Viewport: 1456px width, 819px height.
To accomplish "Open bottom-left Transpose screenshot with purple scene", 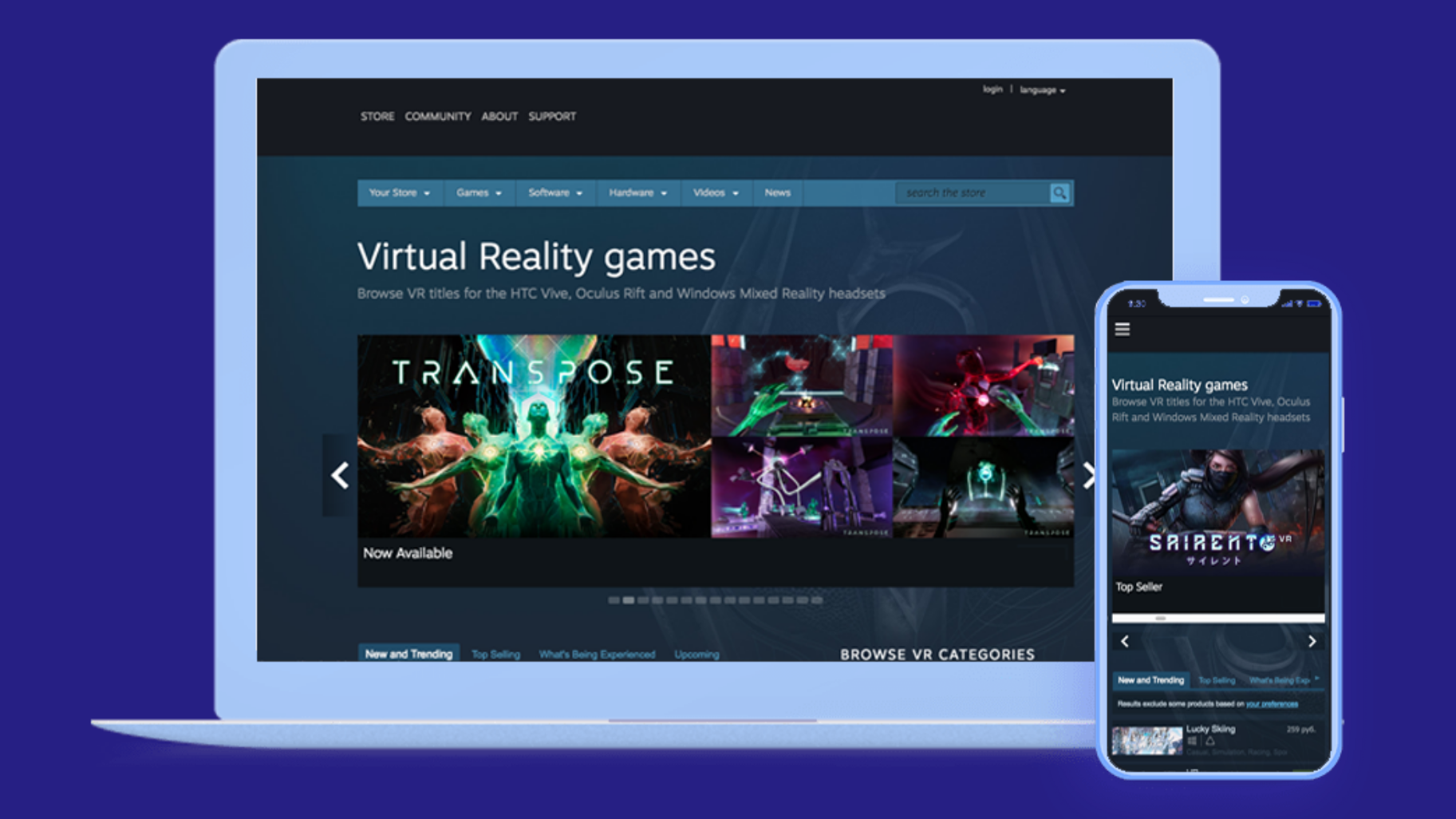I will click(x=801, y=488).
